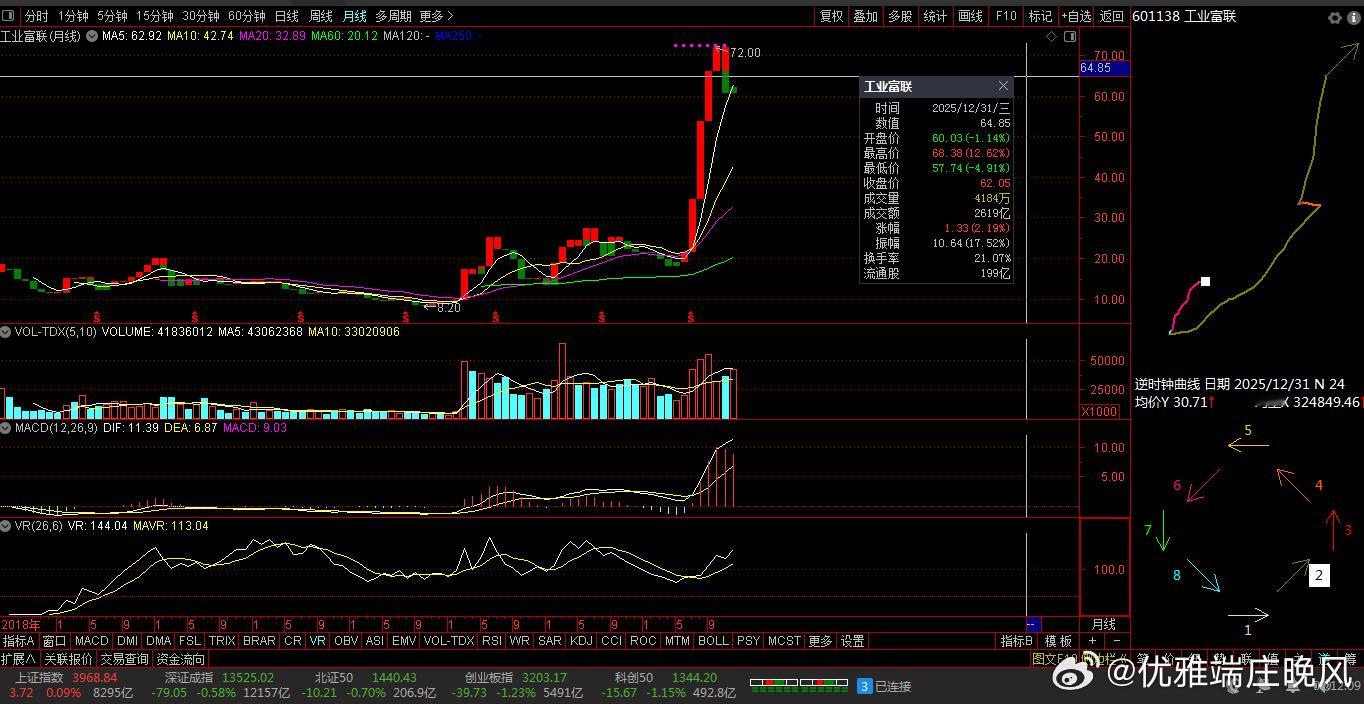The height and width of the screenshot is (704, 1364).
Task: Close the 工业富联 data popup
Action: click(1003, 86)
